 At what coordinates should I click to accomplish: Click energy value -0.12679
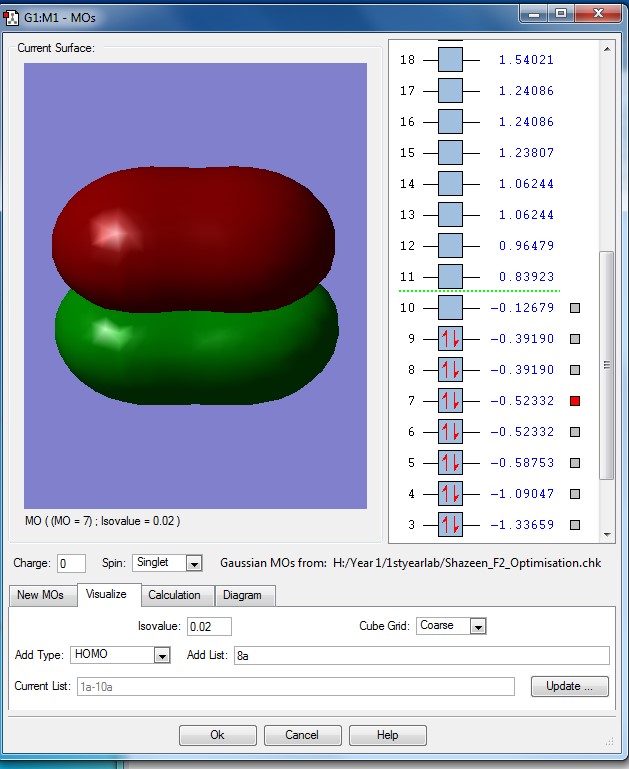pos(522,308)
